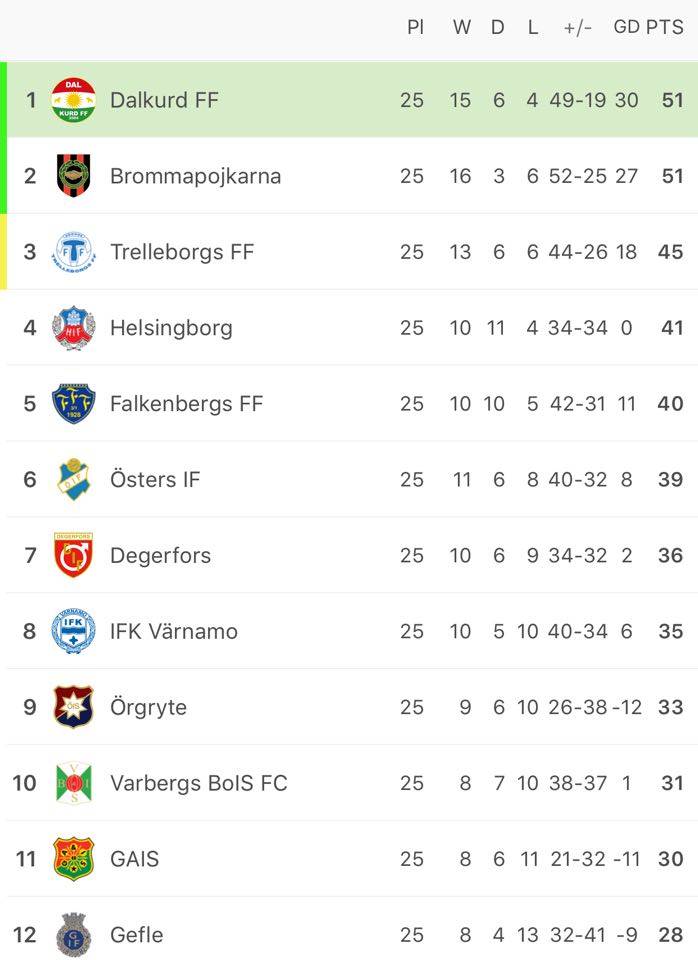Open the GAIS team crest
This screenshot has height=960, width=698.
point(73,859)
